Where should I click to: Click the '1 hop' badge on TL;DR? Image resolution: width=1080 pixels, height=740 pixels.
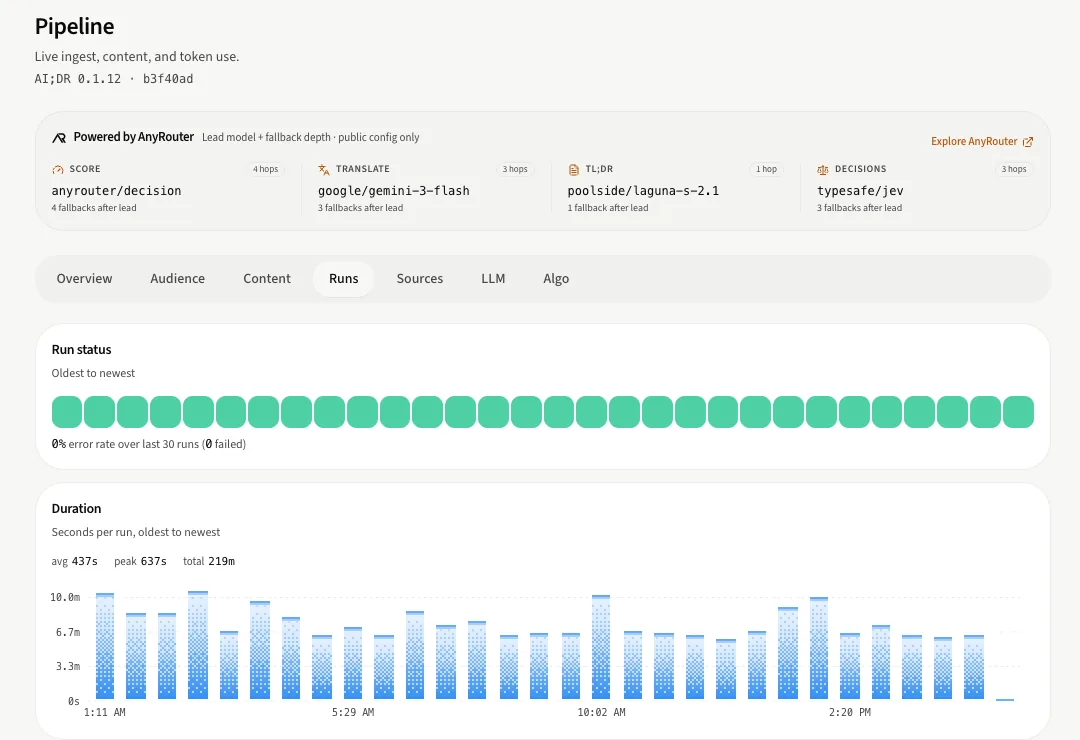(x=766, y=169)
